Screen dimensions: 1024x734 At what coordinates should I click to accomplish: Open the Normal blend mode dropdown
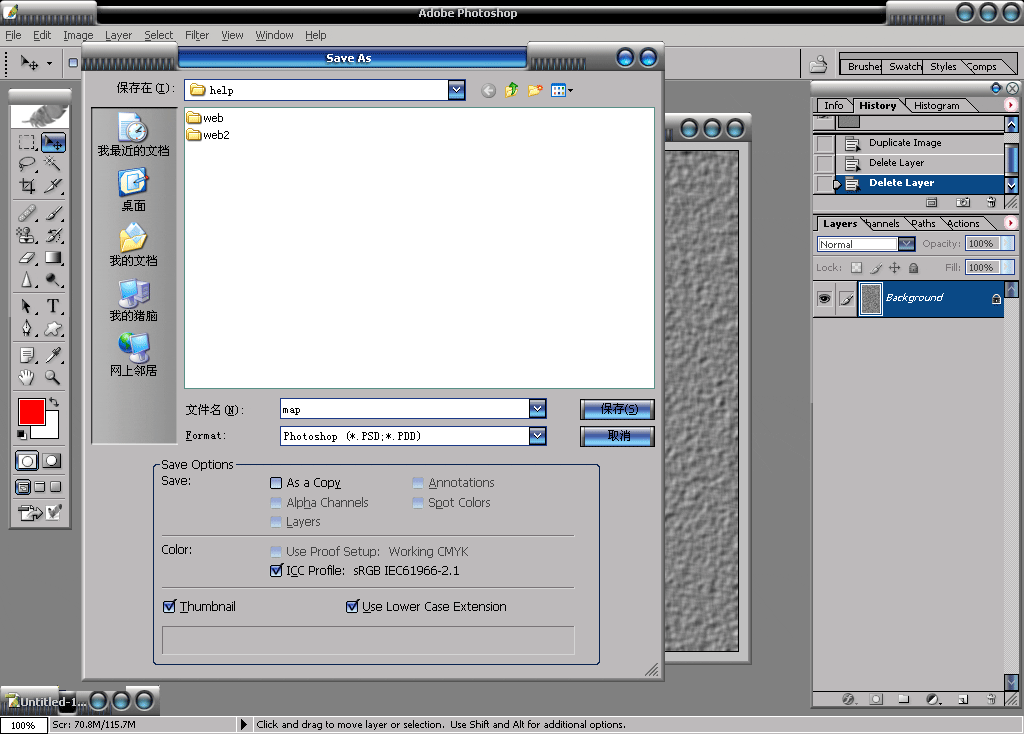[906, 244]
